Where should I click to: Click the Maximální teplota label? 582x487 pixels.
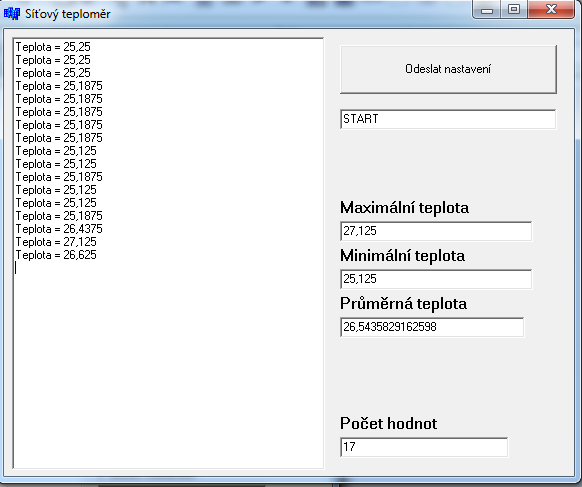pos(404,207)
